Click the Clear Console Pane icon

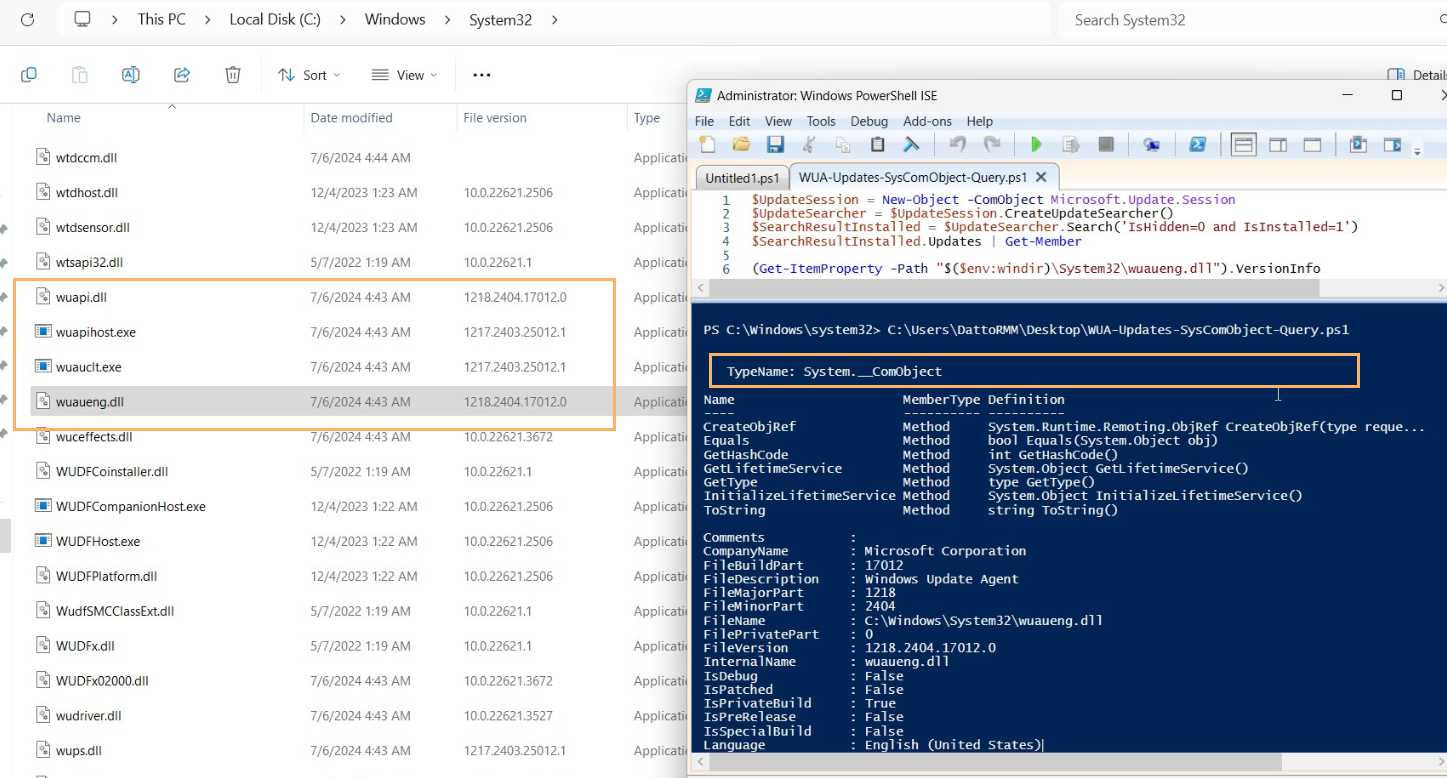(x=911, y=145)
